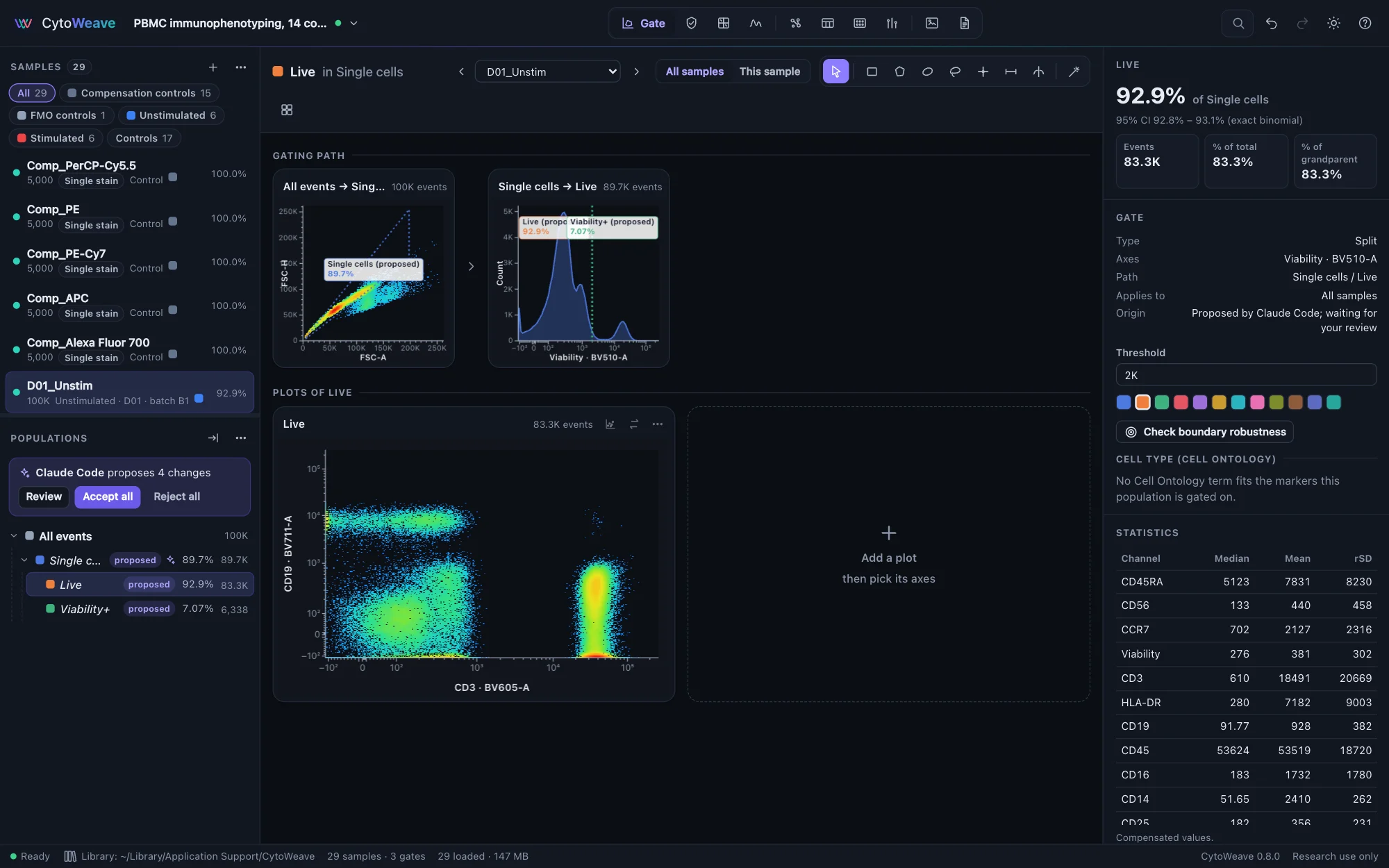1389x868 pixels.
Task: Select the range interval gate tool
Action: pos(1010,72)
